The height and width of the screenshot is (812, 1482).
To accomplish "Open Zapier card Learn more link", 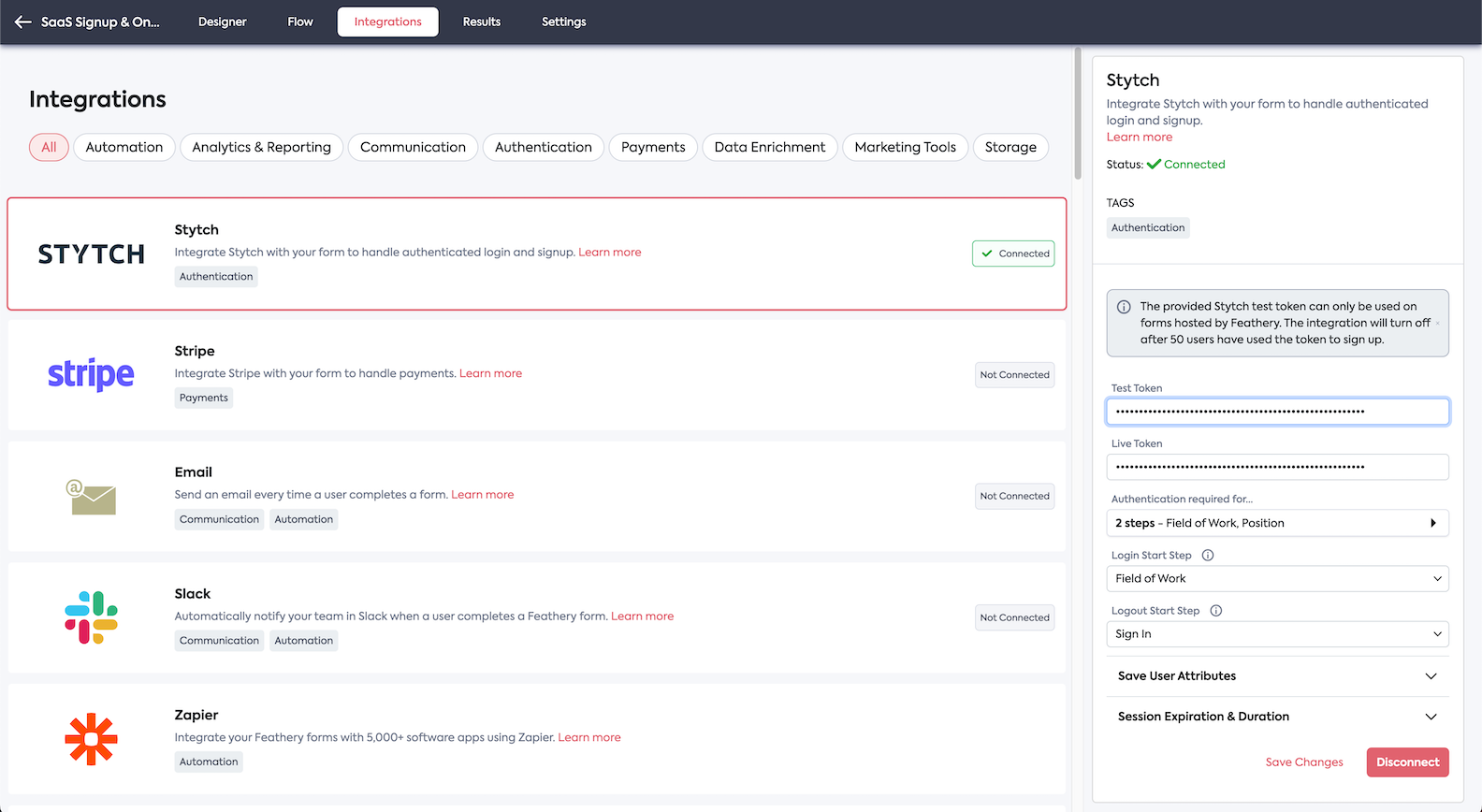I will [x=589, y=737].
